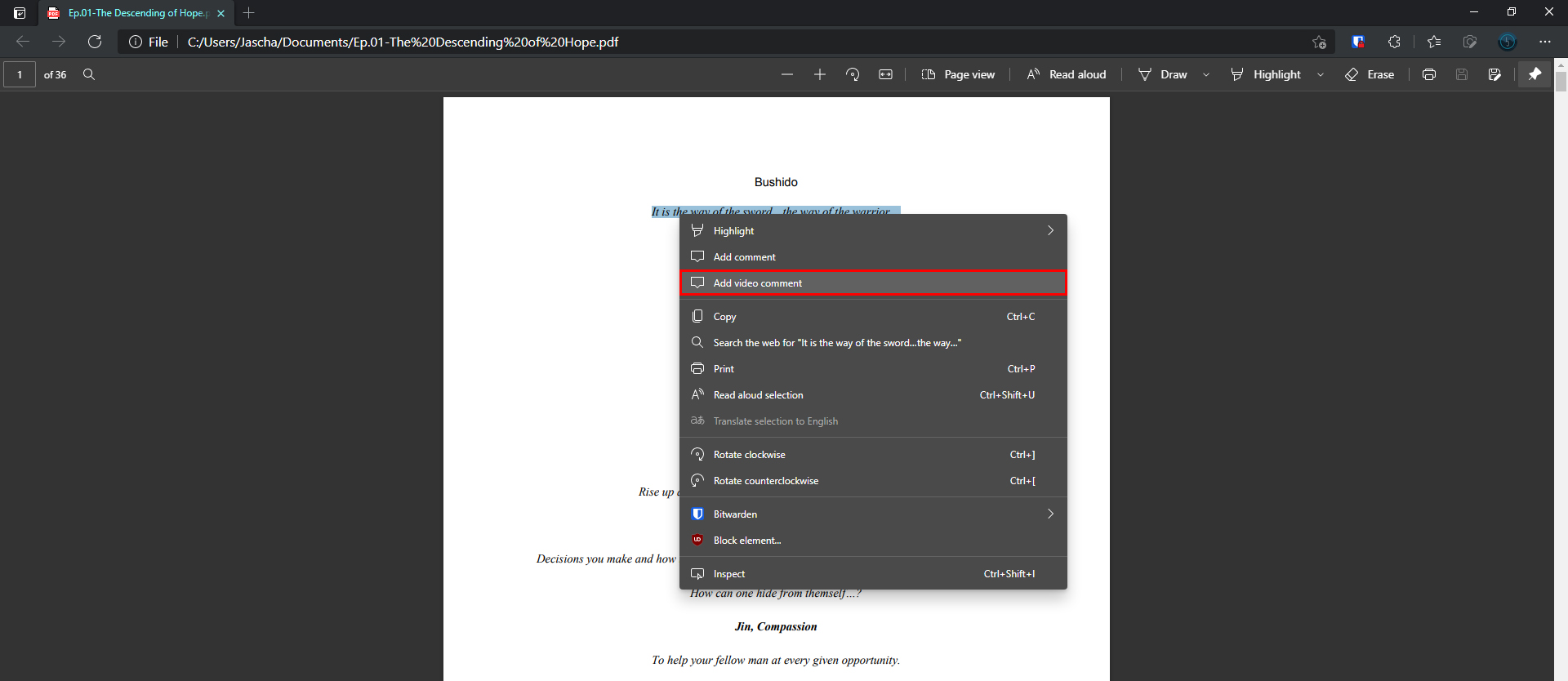Print the PDF from toolbar

[1429, 74]
